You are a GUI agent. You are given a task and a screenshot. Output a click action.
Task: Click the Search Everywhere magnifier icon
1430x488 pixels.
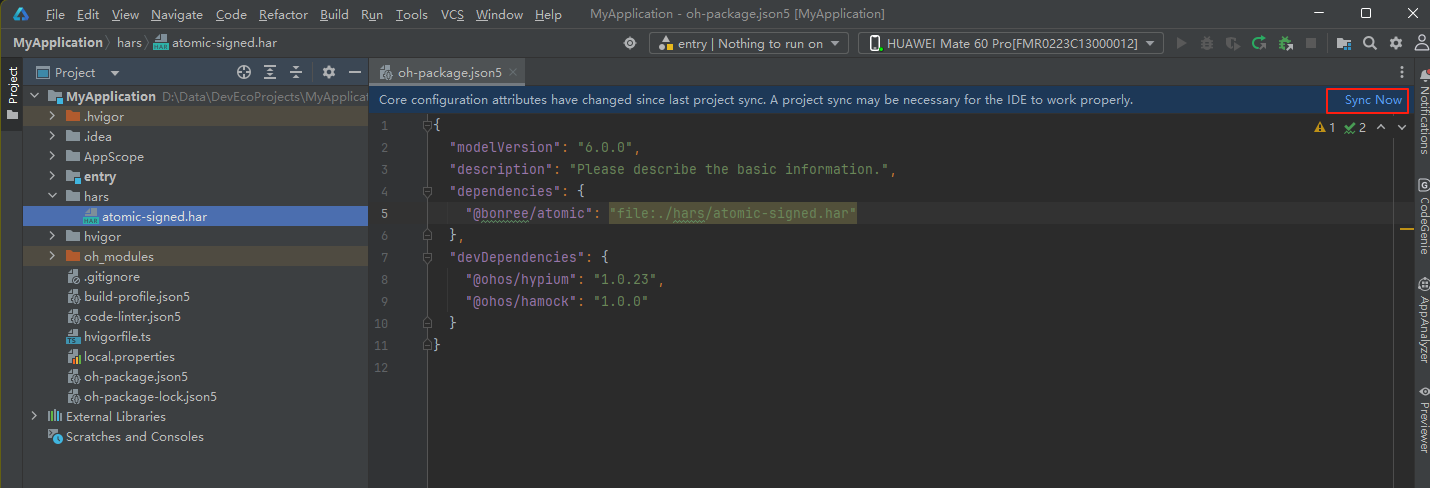pos(1370,43)
